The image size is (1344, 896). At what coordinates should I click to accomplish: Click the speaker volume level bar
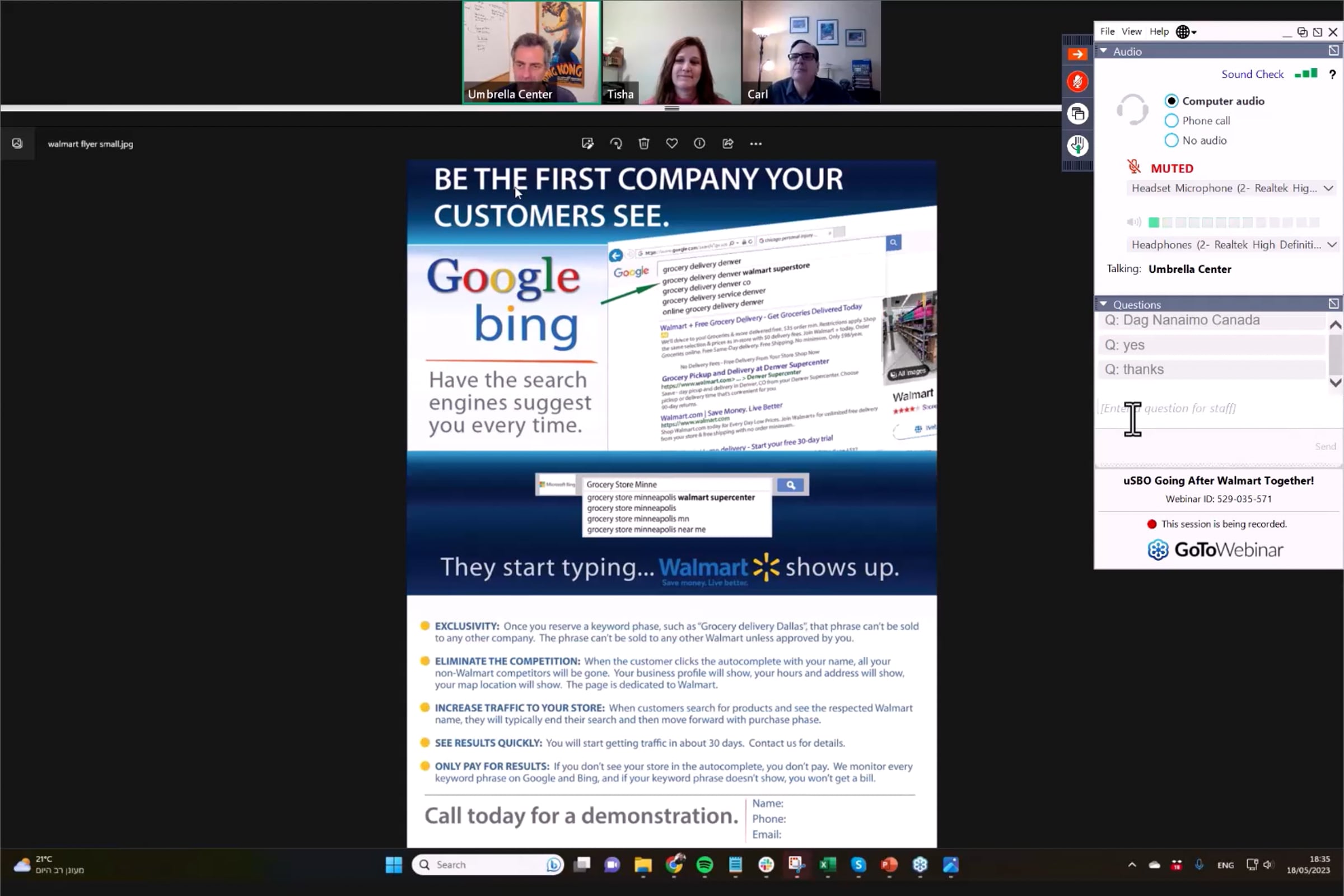1234,222
